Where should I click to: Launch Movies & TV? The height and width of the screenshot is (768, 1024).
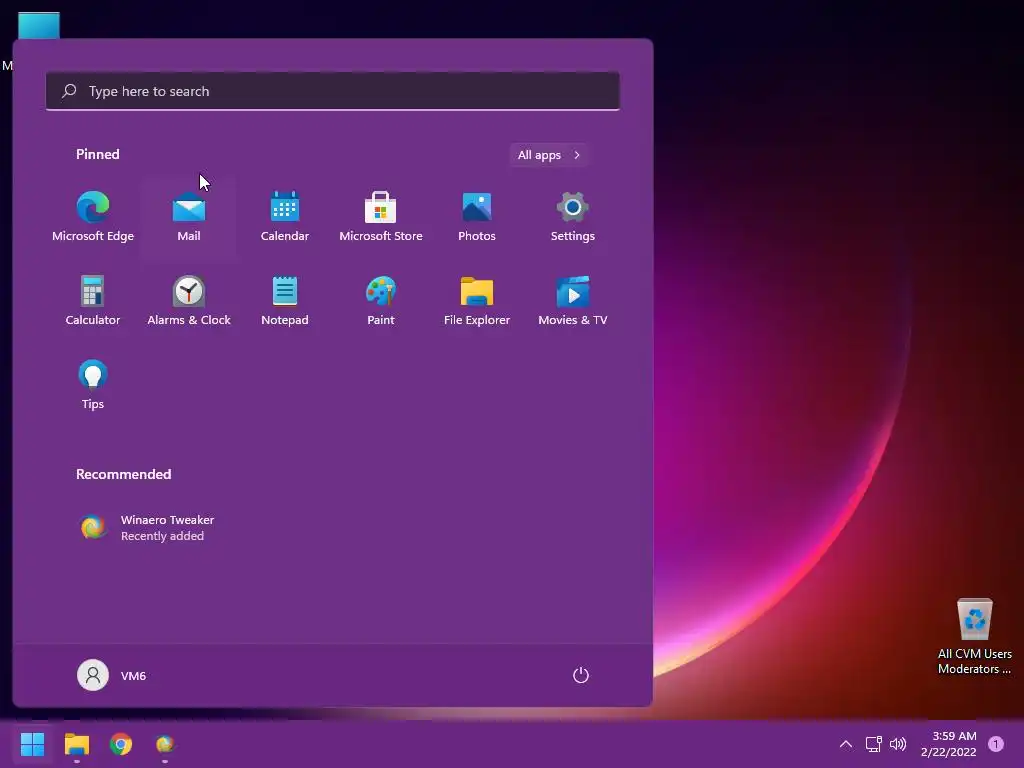pos(573,301)
